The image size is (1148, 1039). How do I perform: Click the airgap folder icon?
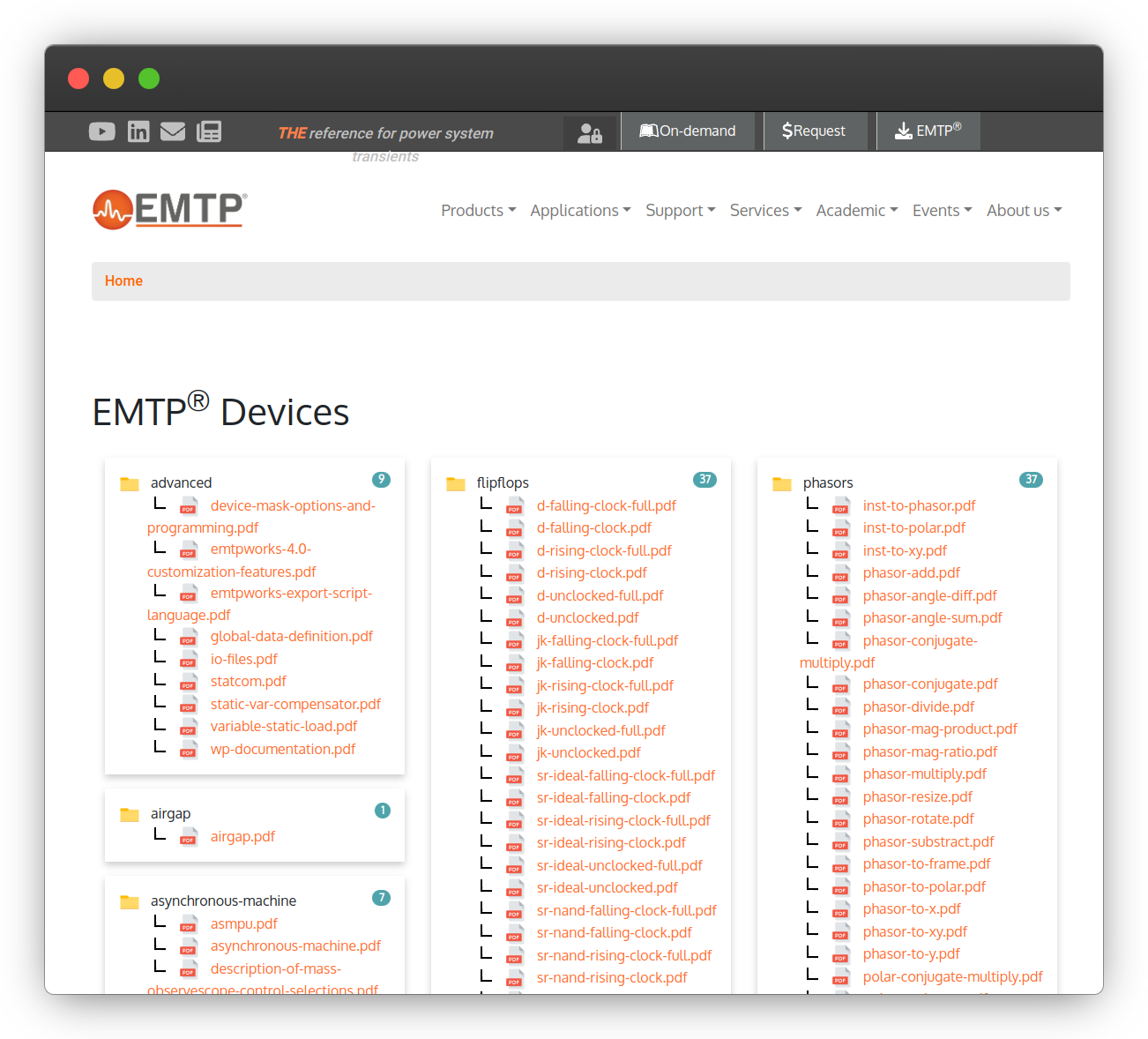[130, 814]
